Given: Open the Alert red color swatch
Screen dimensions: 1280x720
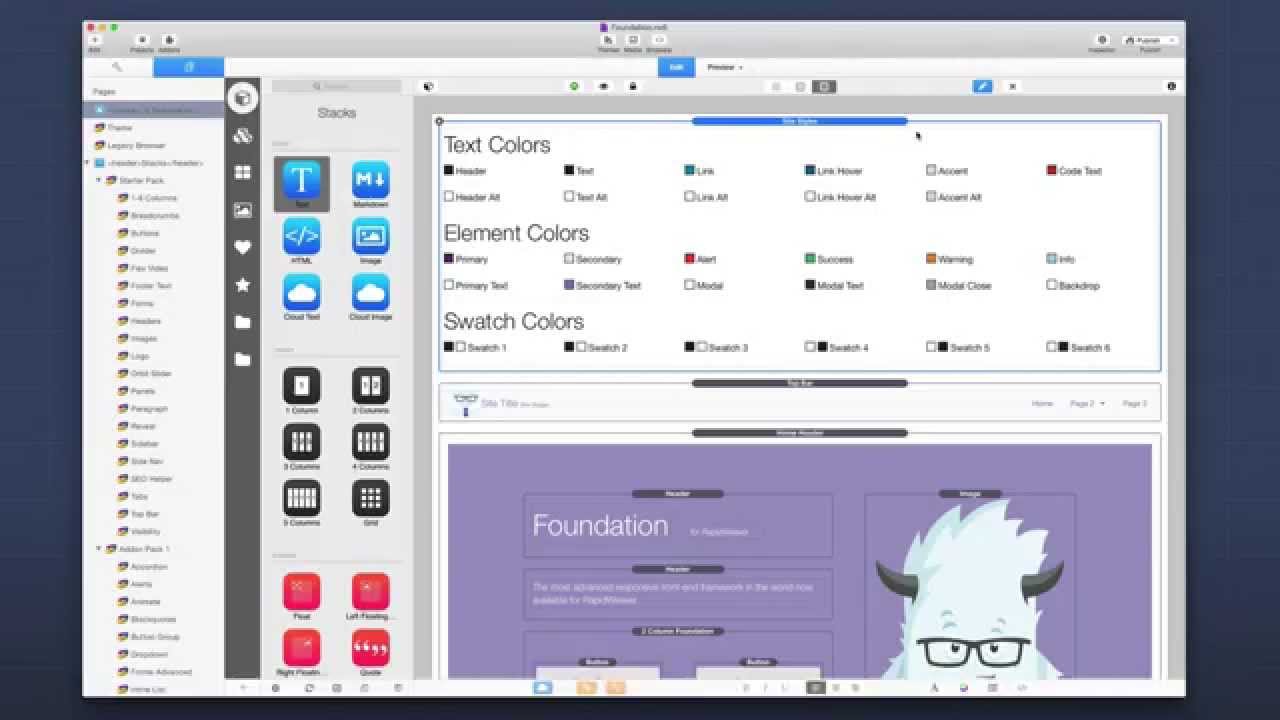Looking at the screenshot, I should pyautogui.click(x=689, y=258).
